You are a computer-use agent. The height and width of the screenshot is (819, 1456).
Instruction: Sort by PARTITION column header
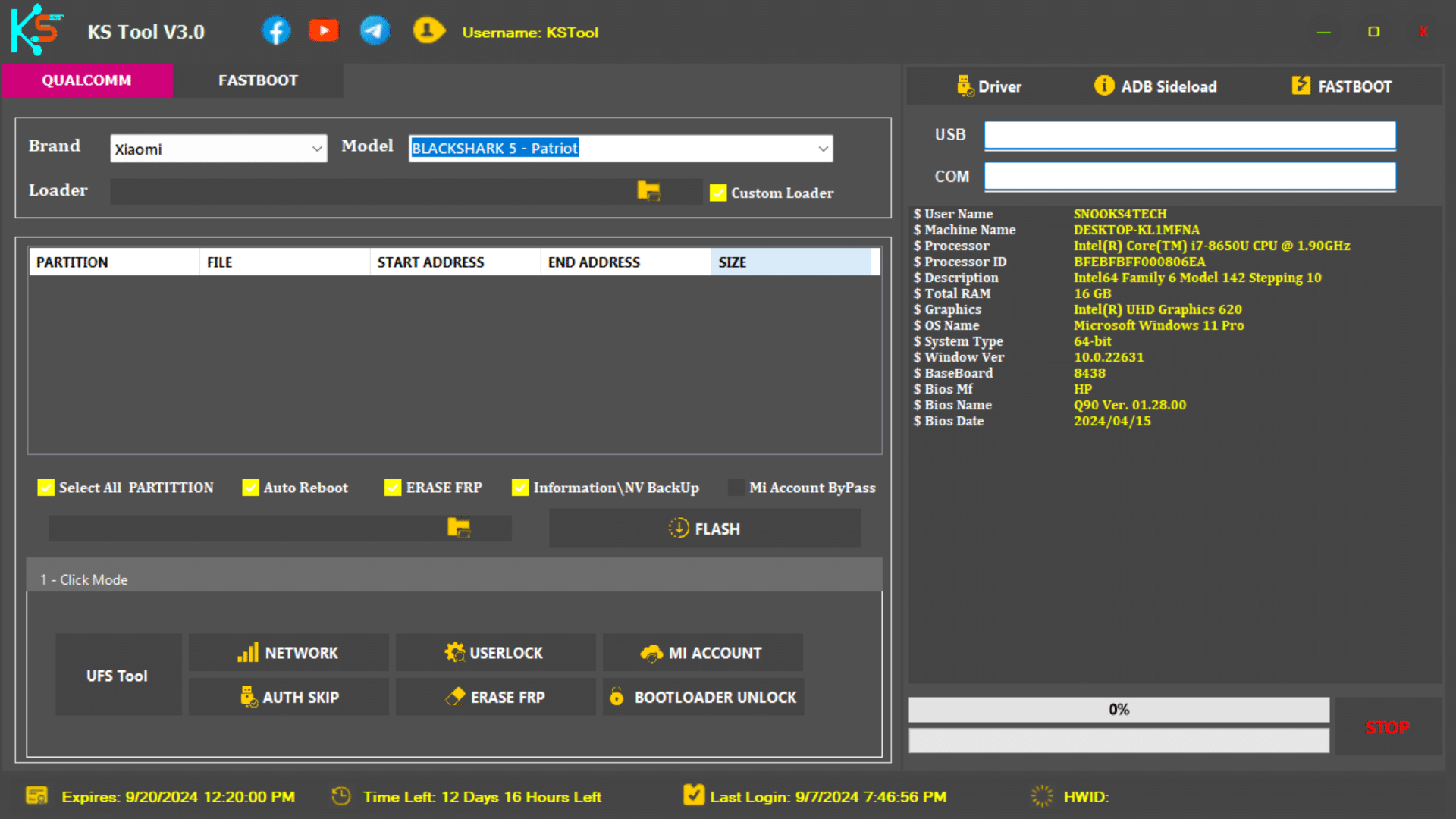[114, 262]
